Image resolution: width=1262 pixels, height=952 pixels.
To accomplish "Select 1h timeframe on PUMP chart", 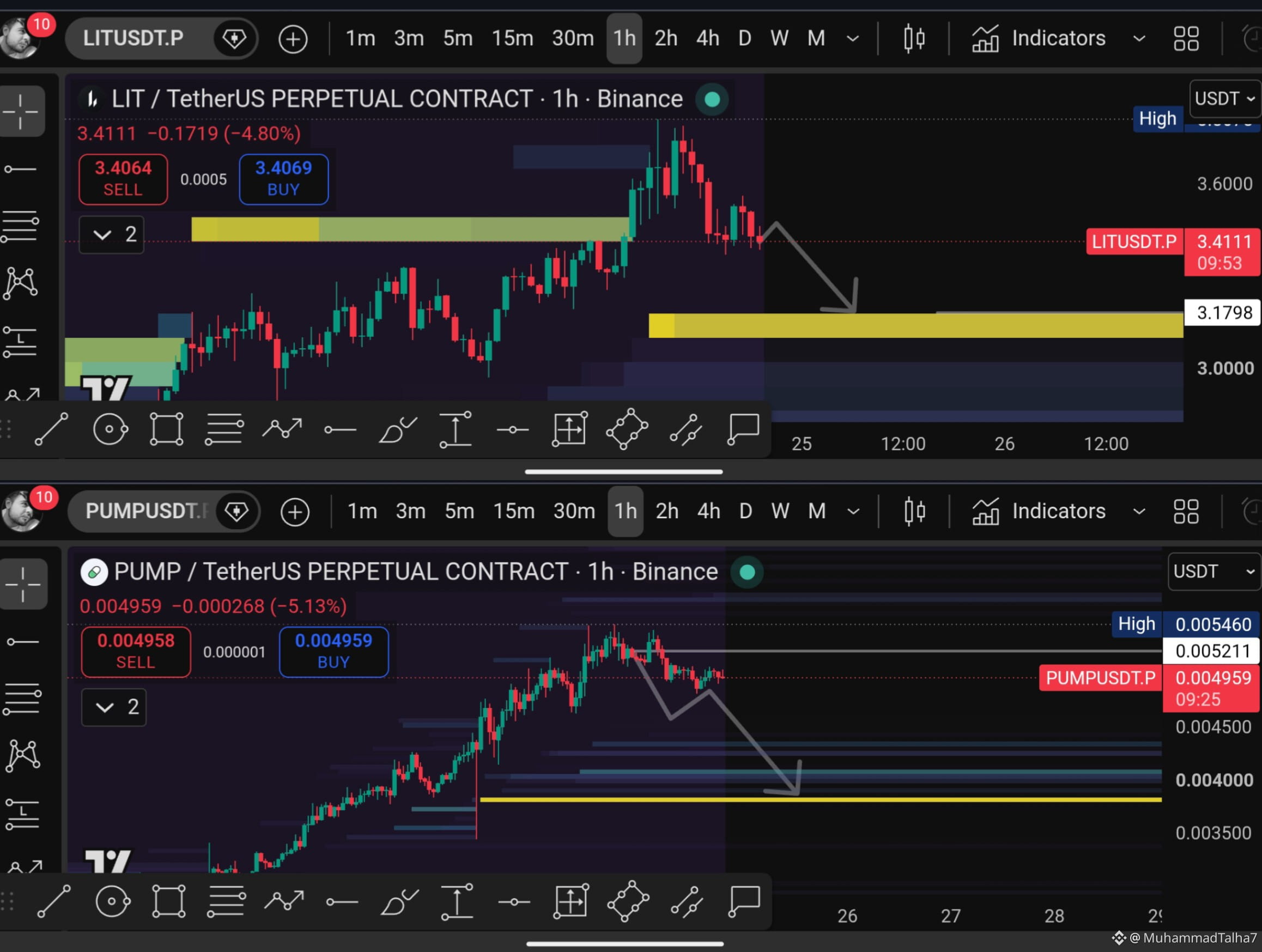I will pyautogui.click(x=626, y=511).
